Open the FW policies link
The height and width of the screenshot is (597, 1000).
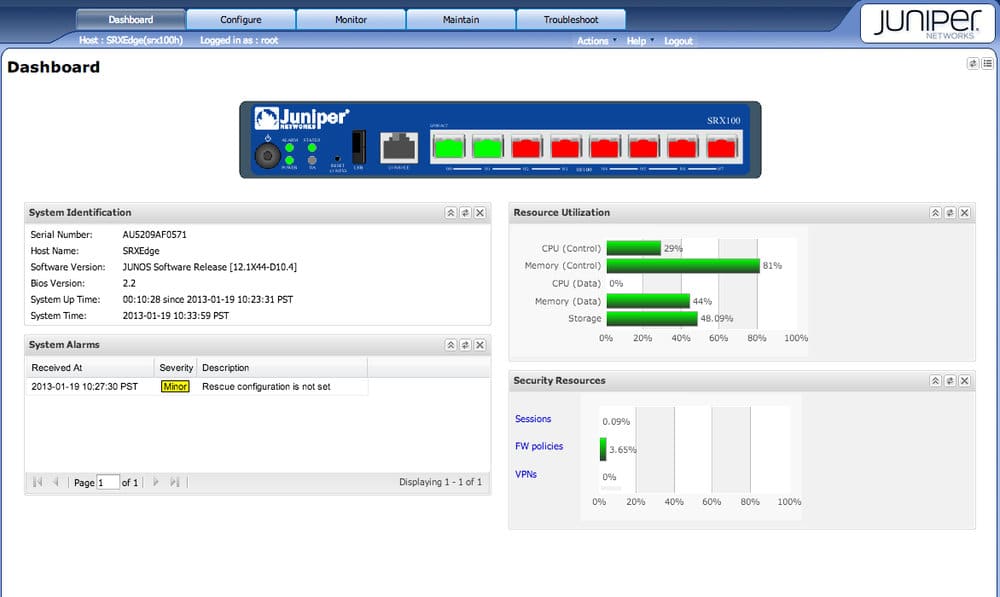(539, 446)
